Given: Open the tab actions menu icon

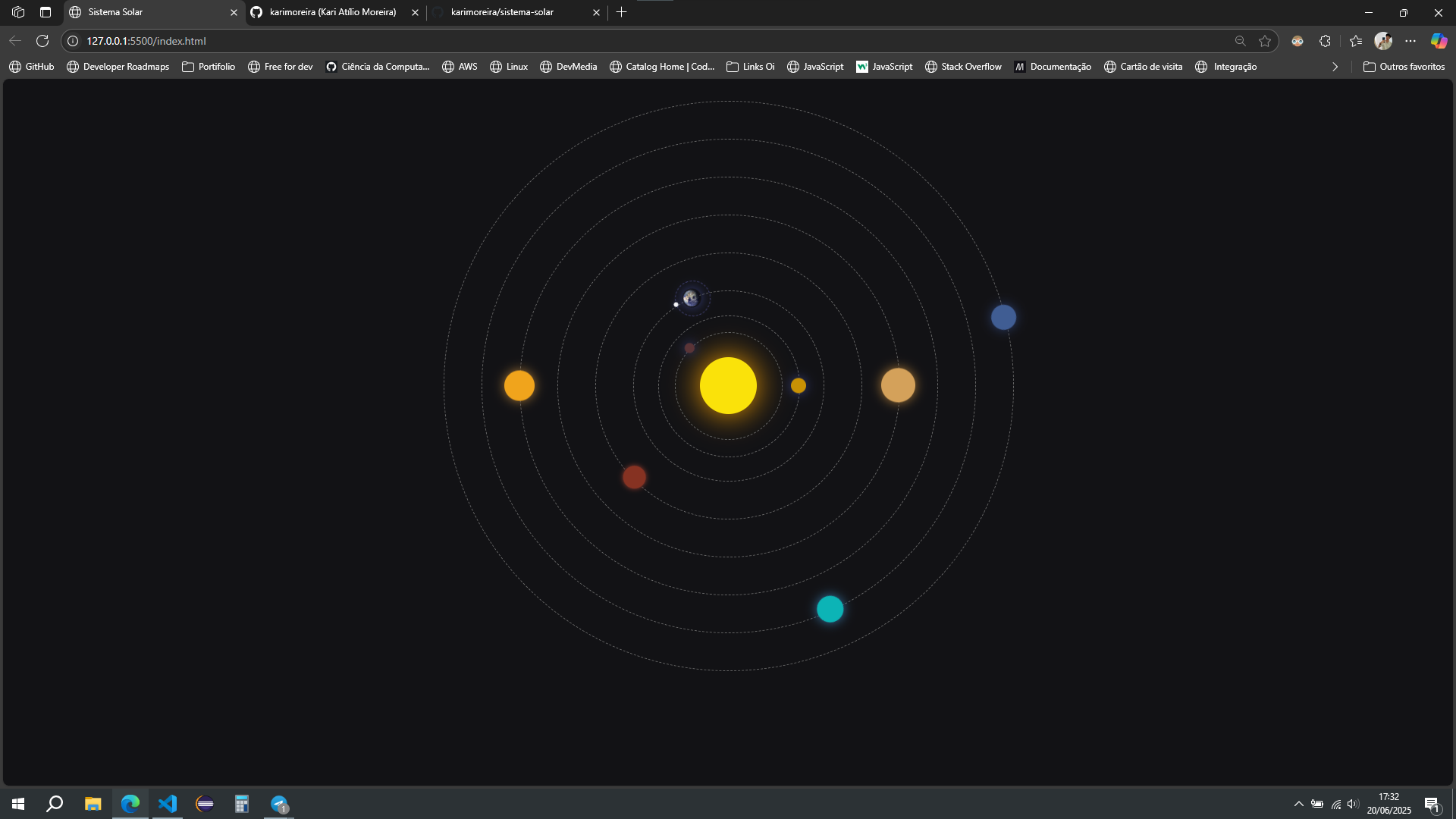Looking at the screenshot, I should 45,12.
